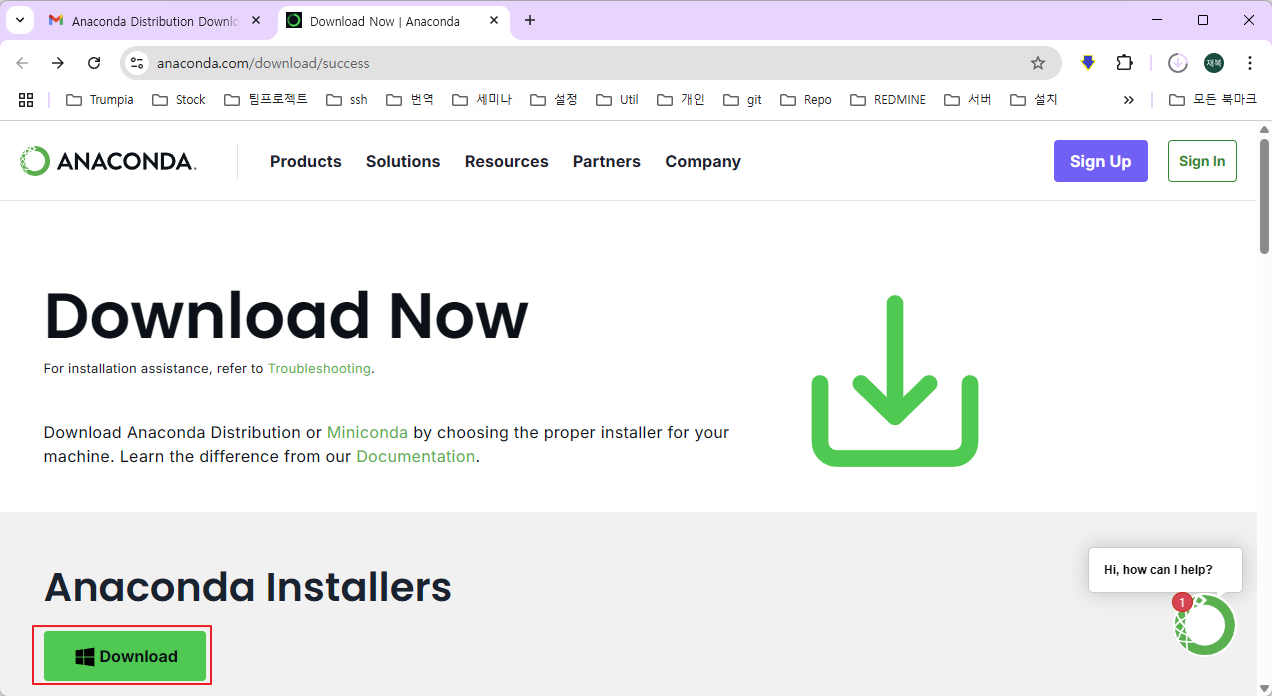Bookmark this page with the star icon

tap(1038, 63)
